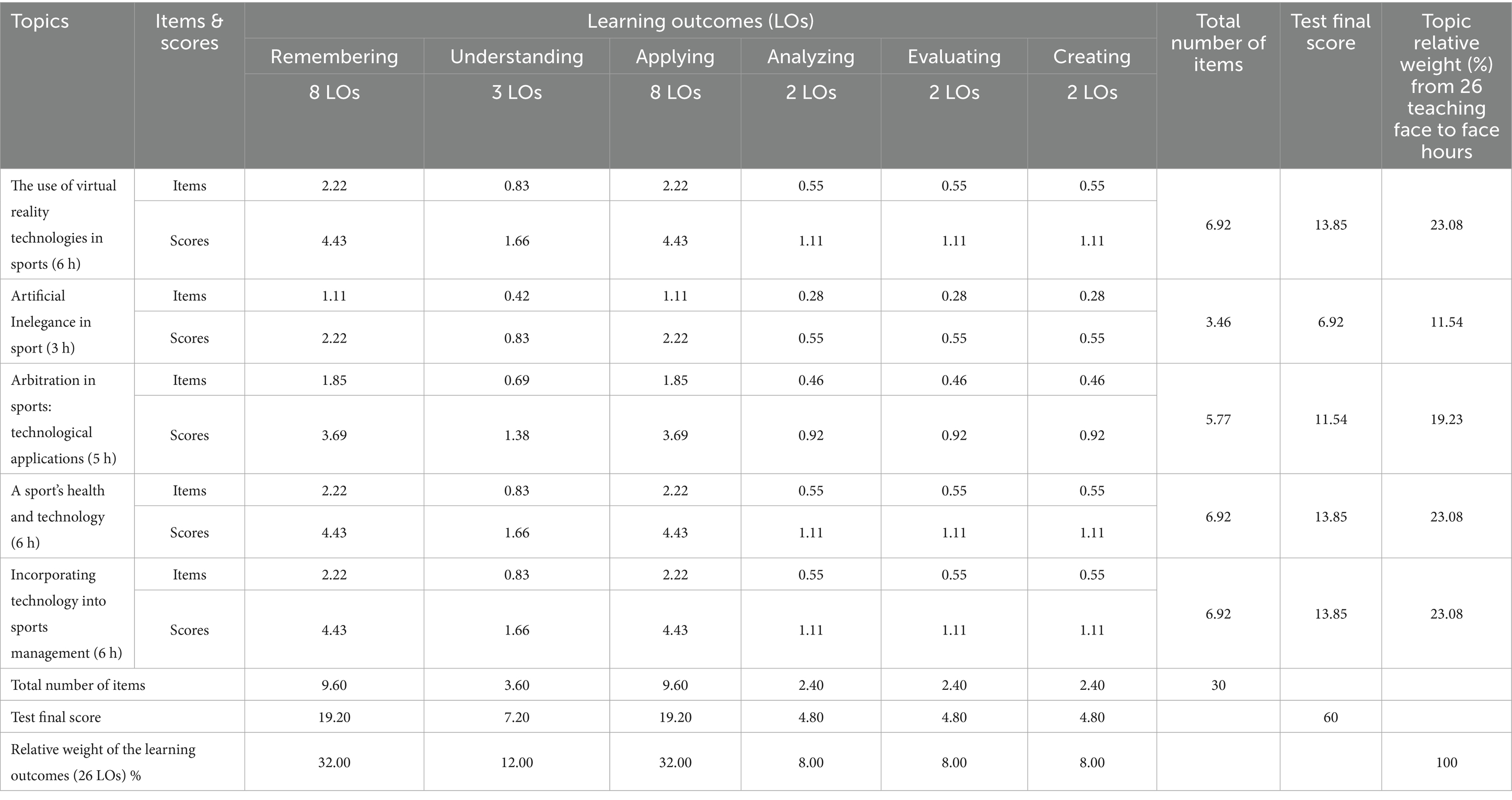Viewport: 1512px width, 800px height.
Task: Click the Creating header cell
Action: tap(1092, 57)
